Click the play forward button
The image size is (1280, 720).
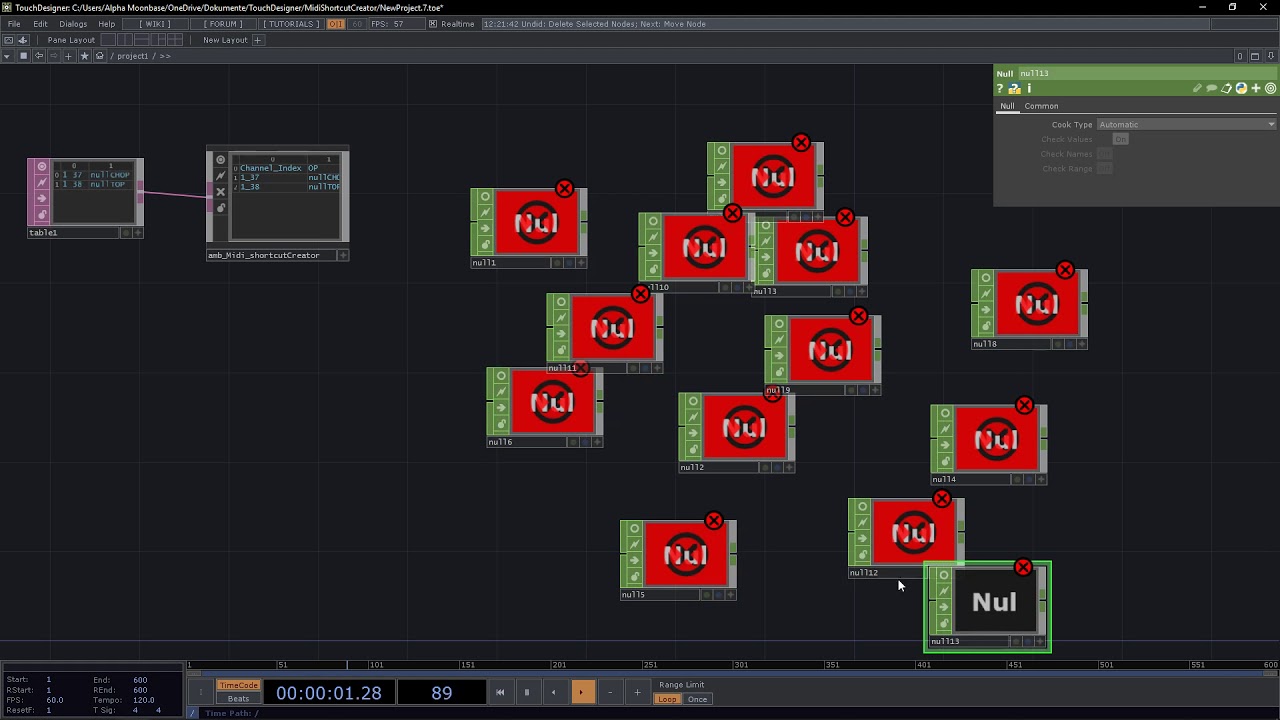tap(581, 692)
